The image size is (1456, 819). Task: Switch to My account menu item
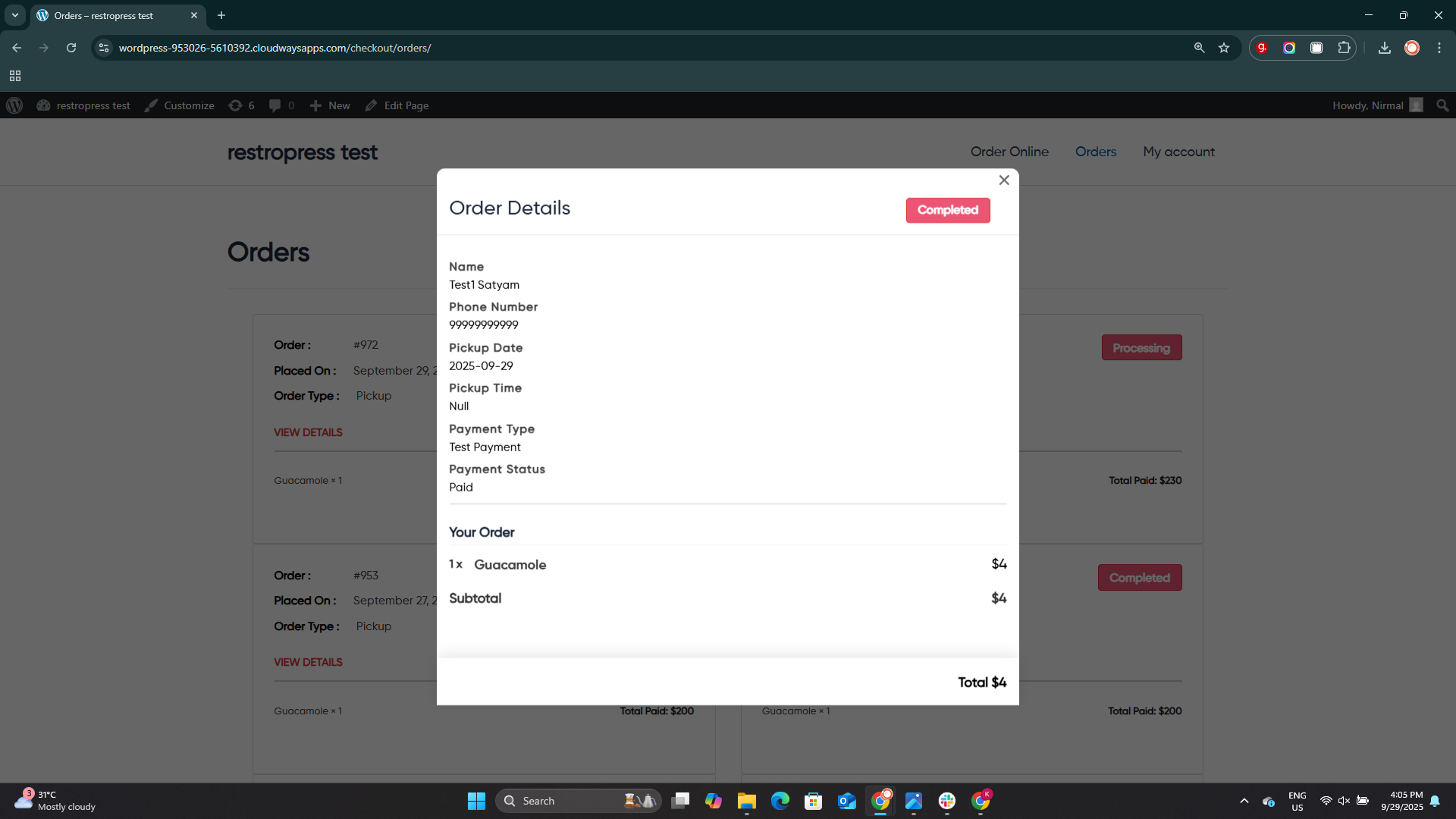(1178, 152)
